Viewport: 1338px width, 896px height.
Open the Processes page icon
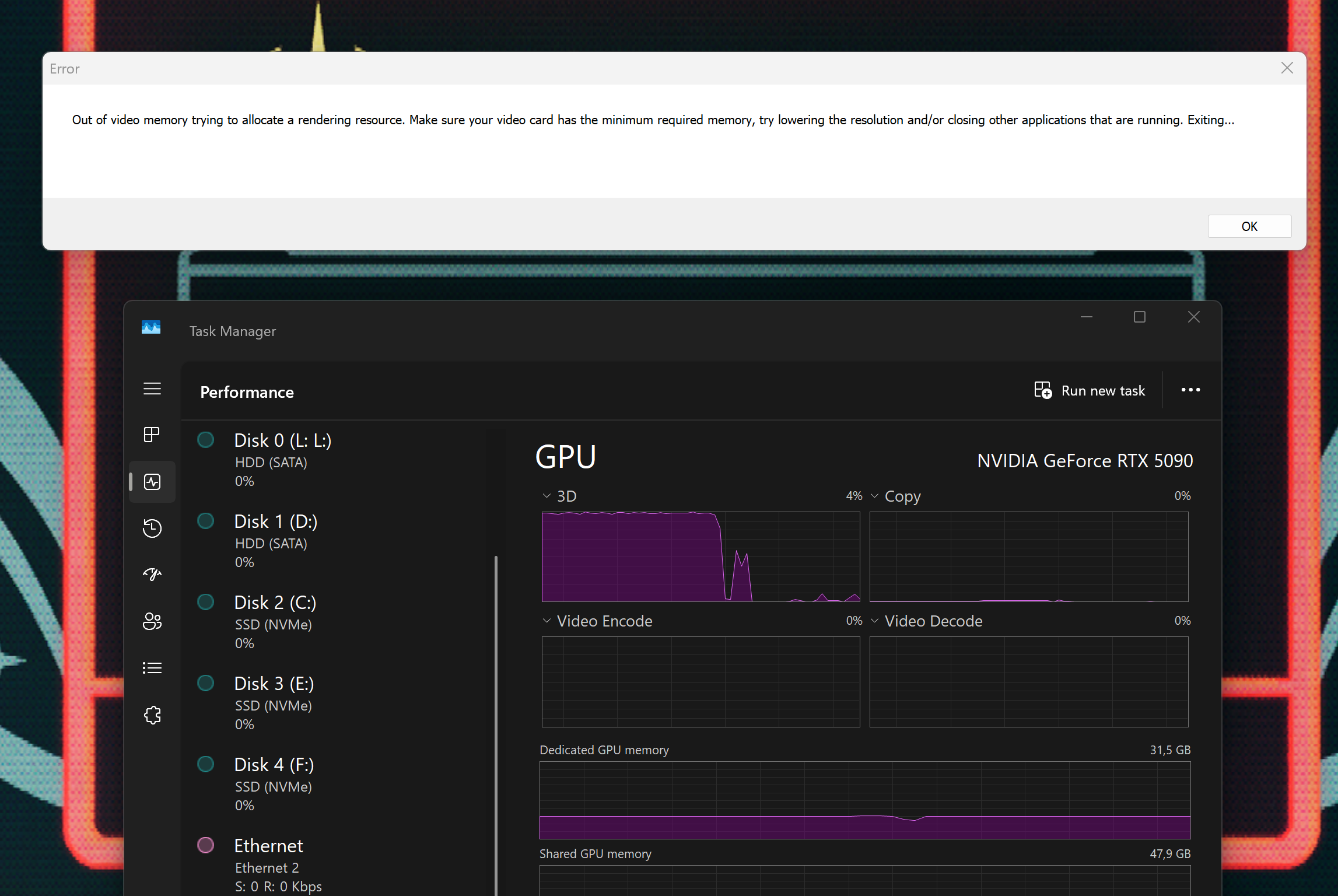pyautogui.click(x=152, y=435)
